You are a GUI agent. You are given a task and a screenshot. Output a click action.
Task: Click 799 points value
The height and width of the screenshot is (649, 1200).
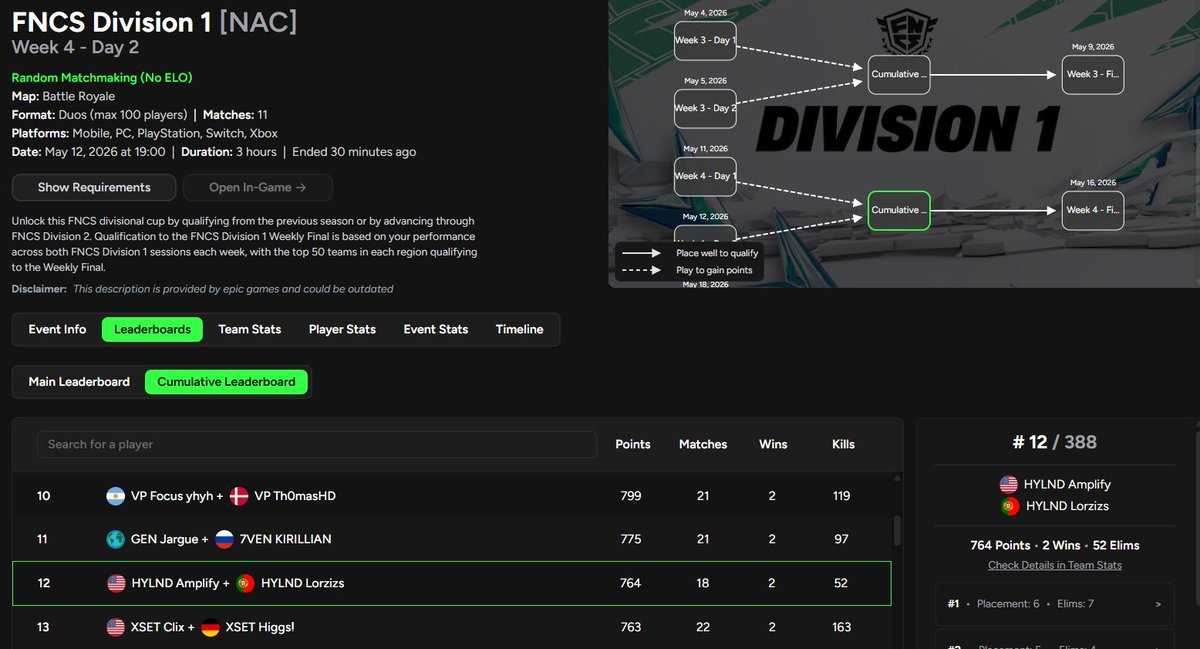pos(630,496)
